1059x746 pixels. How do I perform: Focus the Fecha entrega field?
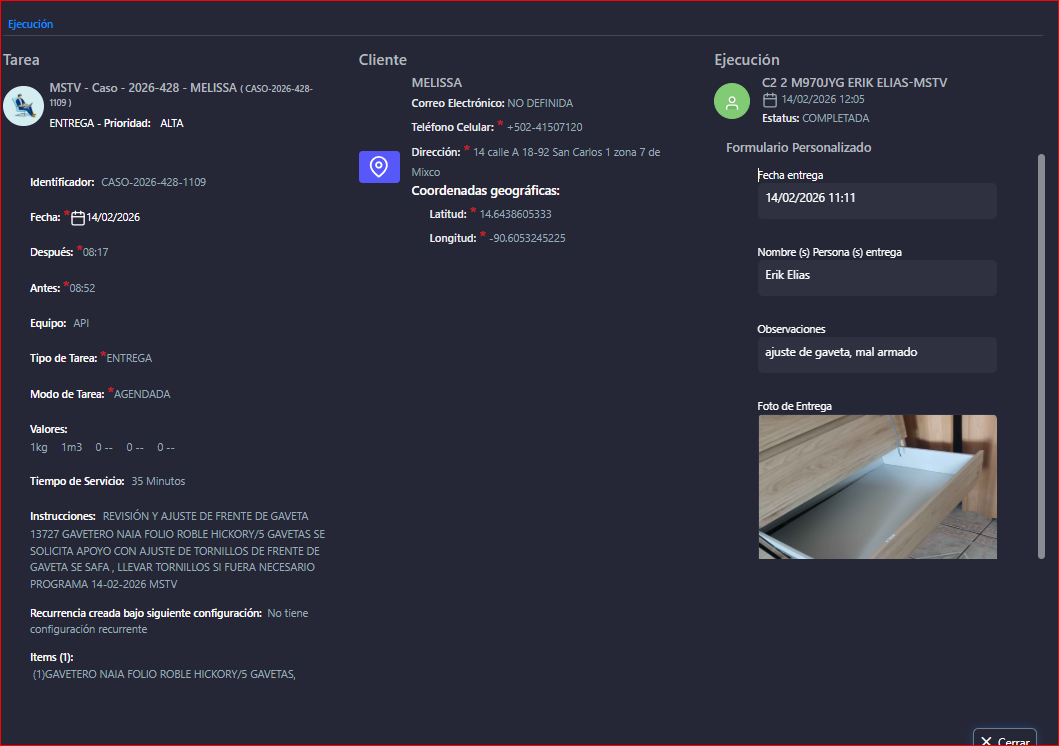click(876, 199)
